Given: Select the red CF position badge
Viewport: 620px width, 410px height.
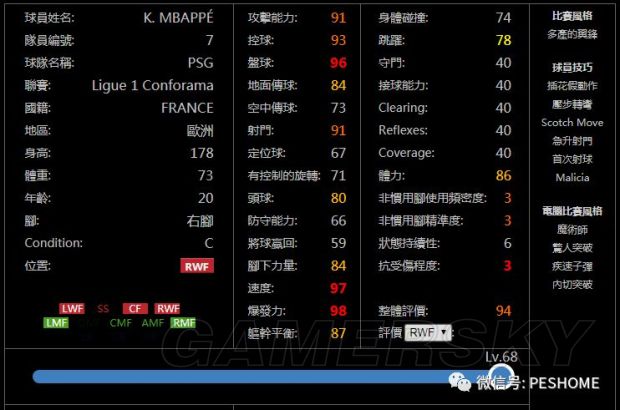Looking at the screenshot, I should (135, 308).
